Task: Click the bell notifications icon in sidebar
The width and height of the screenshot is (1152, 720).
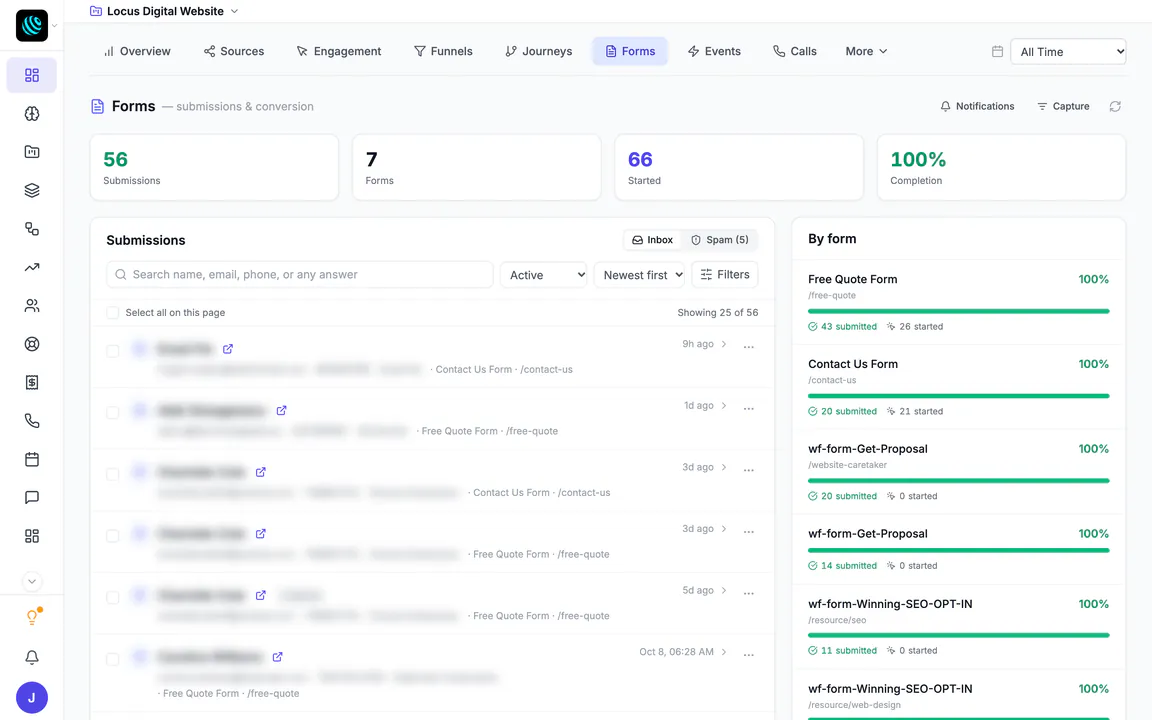Action: pyautogui.click(x=32, y=658)
